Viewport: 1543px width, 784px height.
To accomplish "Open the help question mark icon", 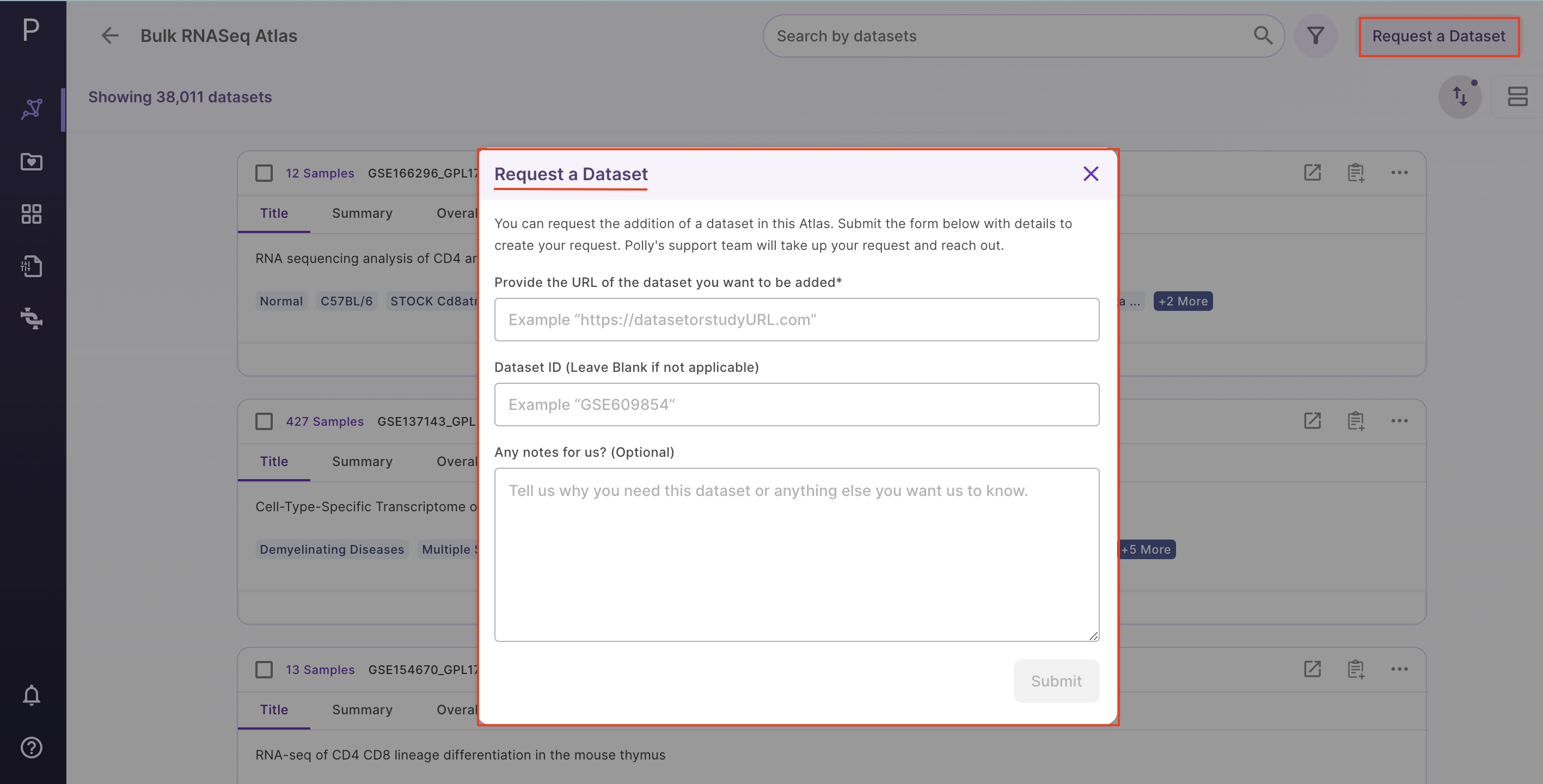I will tap(31, 748).
